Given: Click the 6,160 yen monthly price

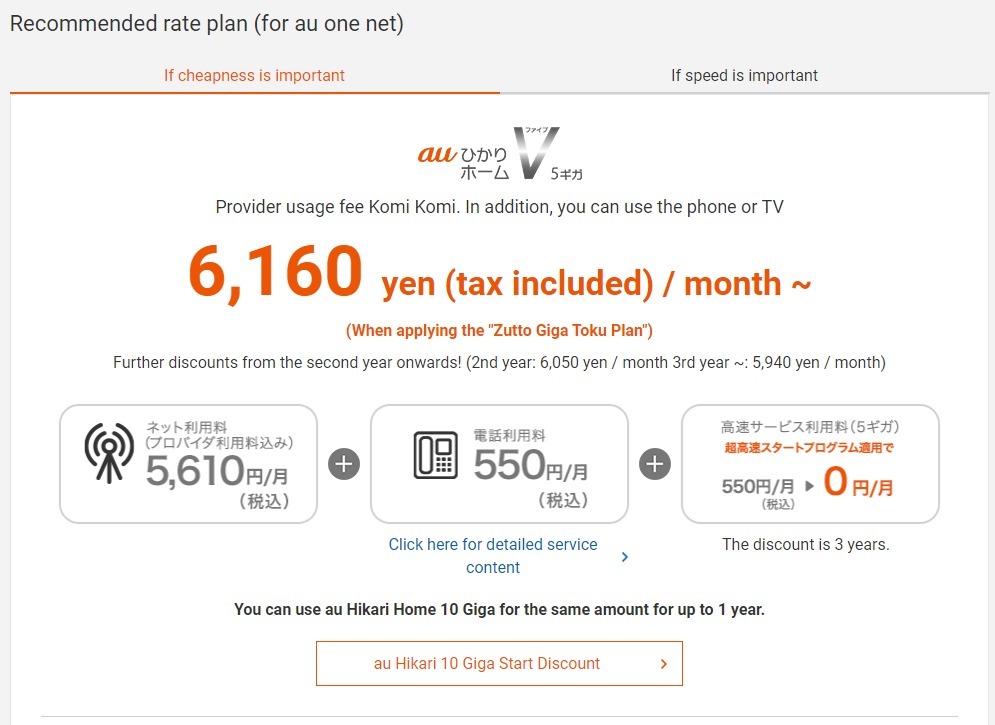Looking at the screenshot, I should [275, 270].
